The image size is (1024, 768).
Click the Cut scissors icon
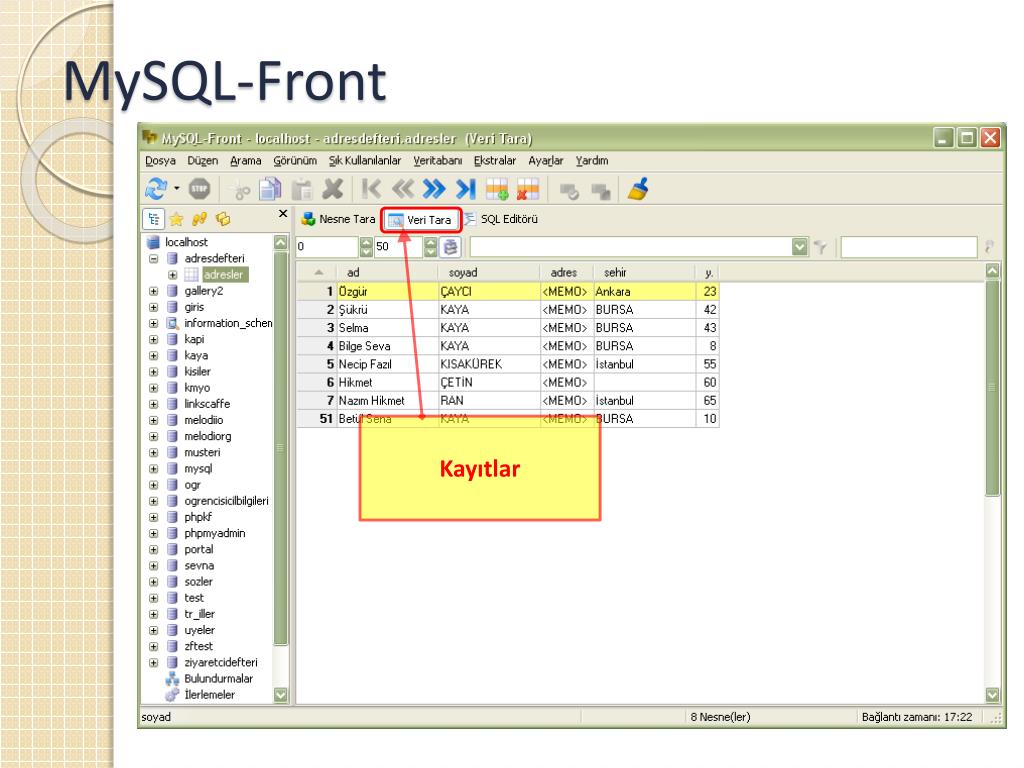(241, 190)
